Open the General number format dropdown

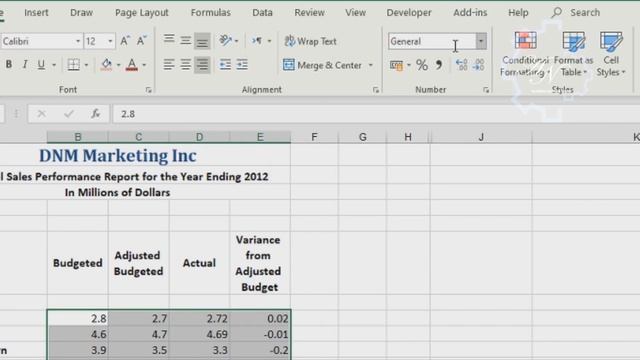pyautogui.click(x=481, y=41)
